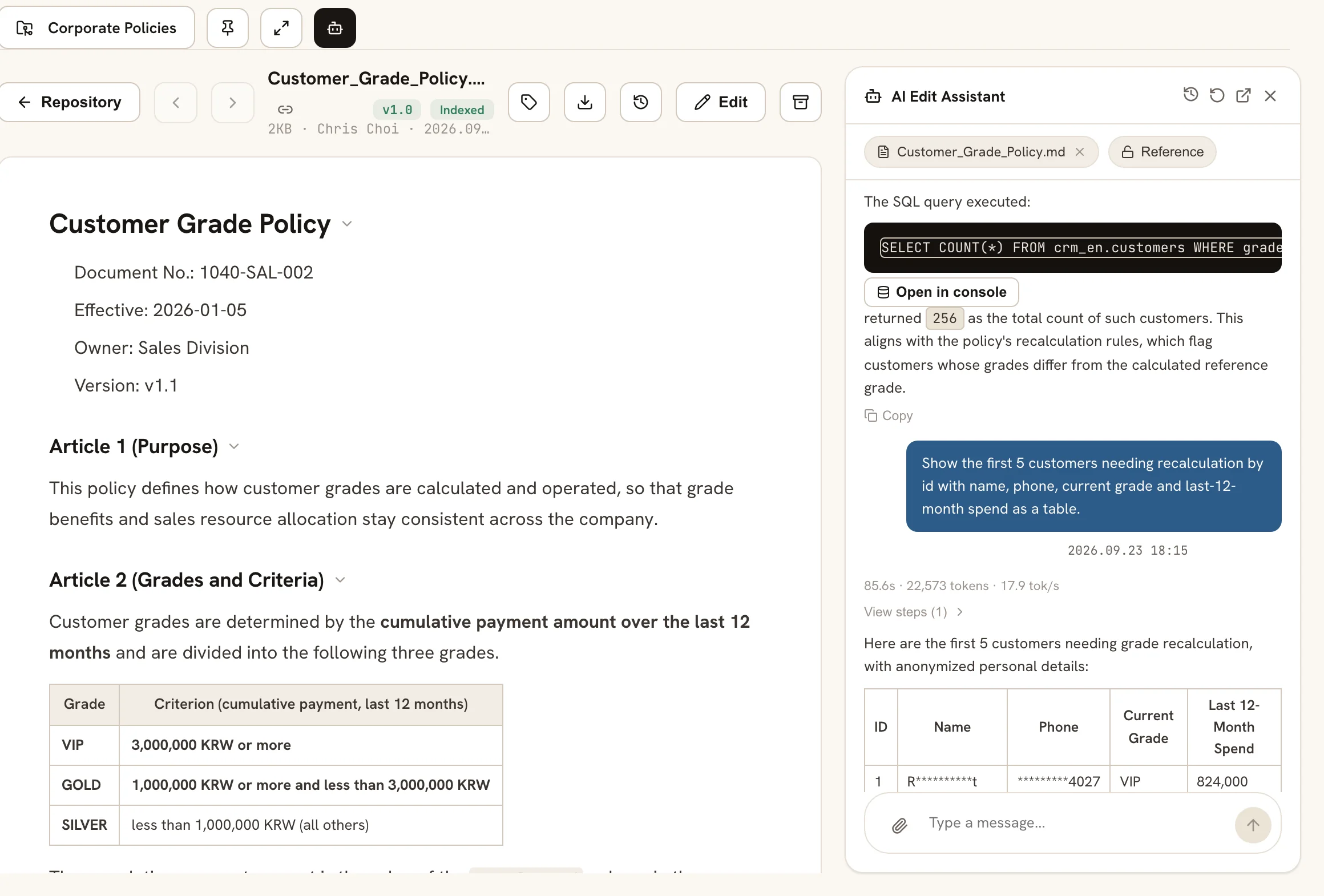Toggle the Reference lock chip
The height and width of the screenshot is (896, 1324).
1162,152
